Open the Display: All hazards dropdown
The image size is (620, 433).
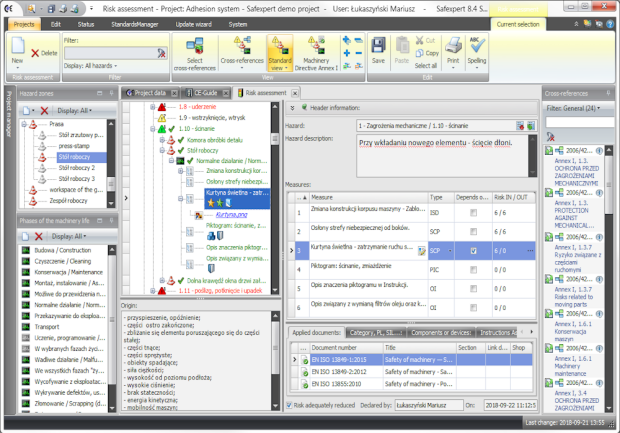click(x=95, y=64)
